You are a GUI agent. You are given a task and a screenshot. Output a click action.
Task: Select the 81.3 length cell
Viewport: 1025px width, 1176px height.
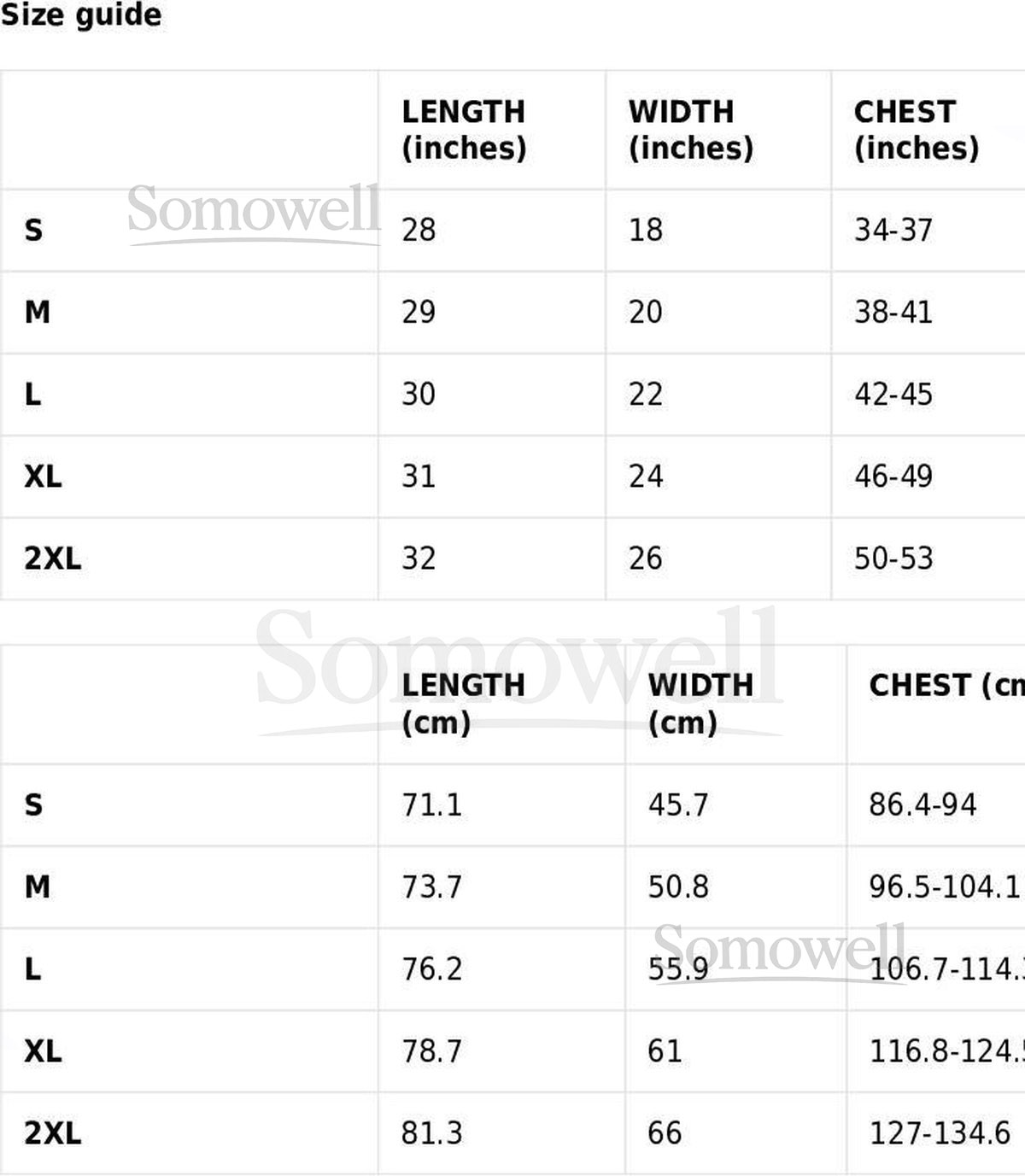coord(431,1133)
